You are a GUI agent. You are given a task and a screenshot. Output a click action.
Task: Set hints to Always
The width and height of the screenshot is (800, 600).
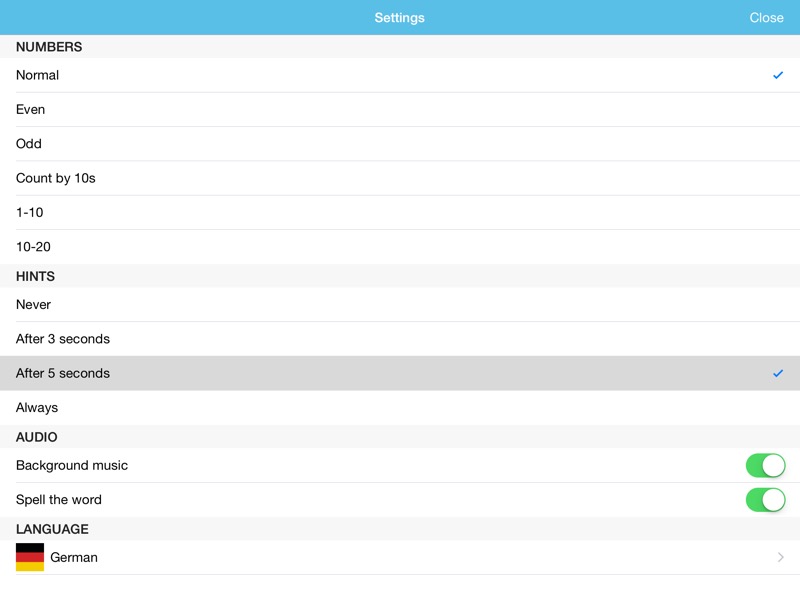[37, 407]
